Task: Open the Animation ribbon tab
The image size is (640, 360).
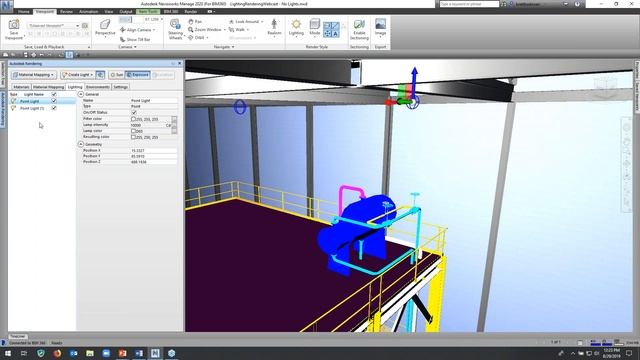Action: point(88,11)
